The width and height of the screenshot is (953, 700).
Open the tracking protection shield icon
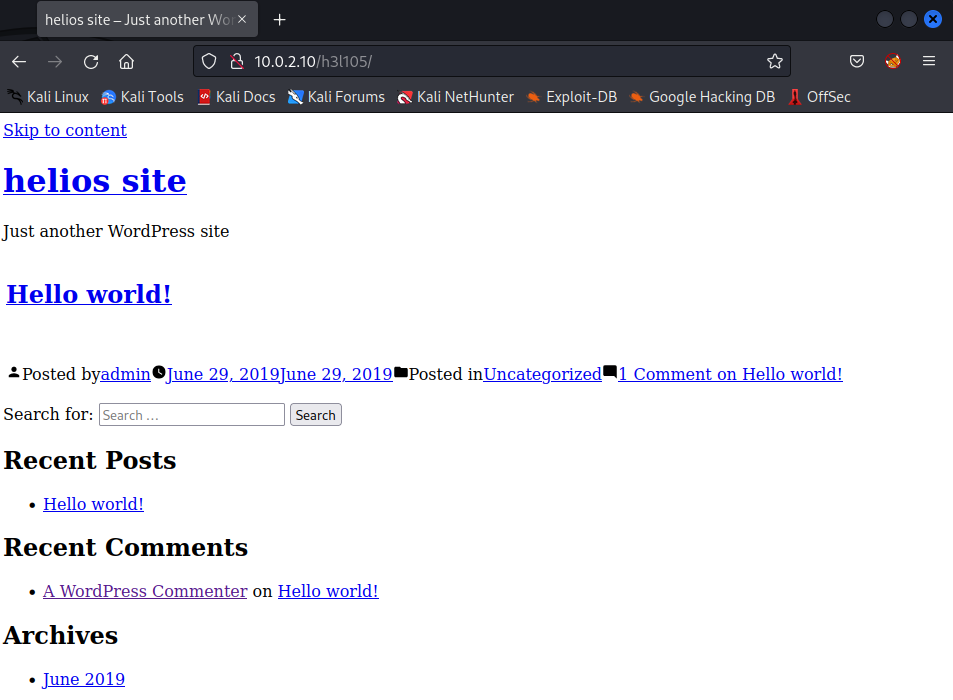coord(209,62)
